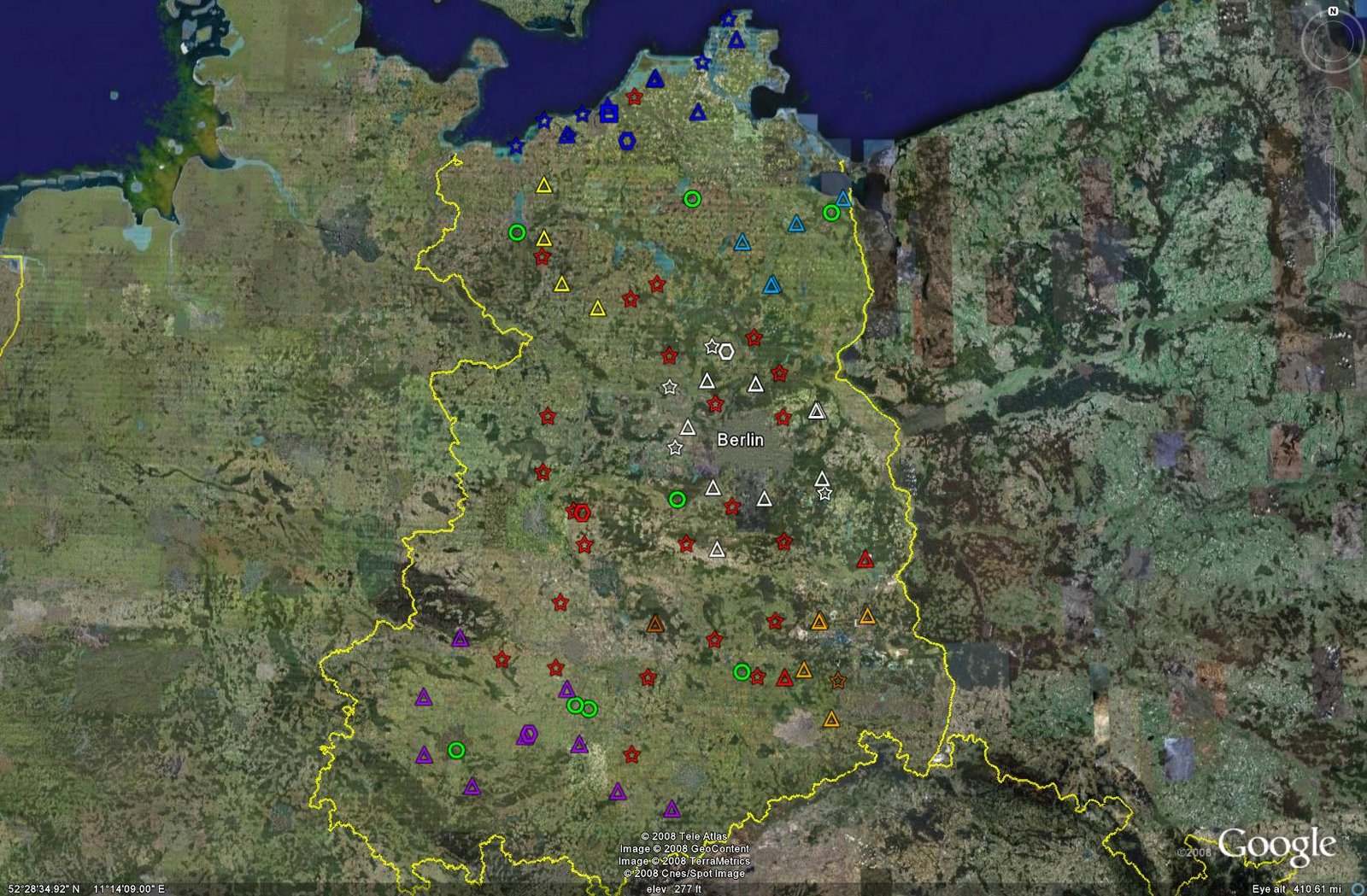Select the blue square marker on the coast
Image resolution: width=1367 pixels, height=896 pixels.
click(x=608, y=112)
